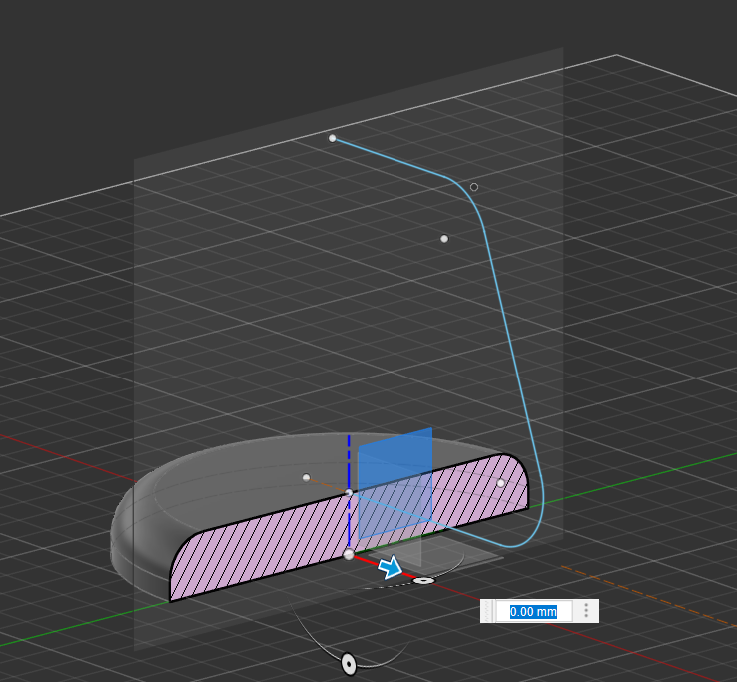Click the sketch point on the right of the section
The height and width of the screenshot is (682, 737).
(501, 483)
